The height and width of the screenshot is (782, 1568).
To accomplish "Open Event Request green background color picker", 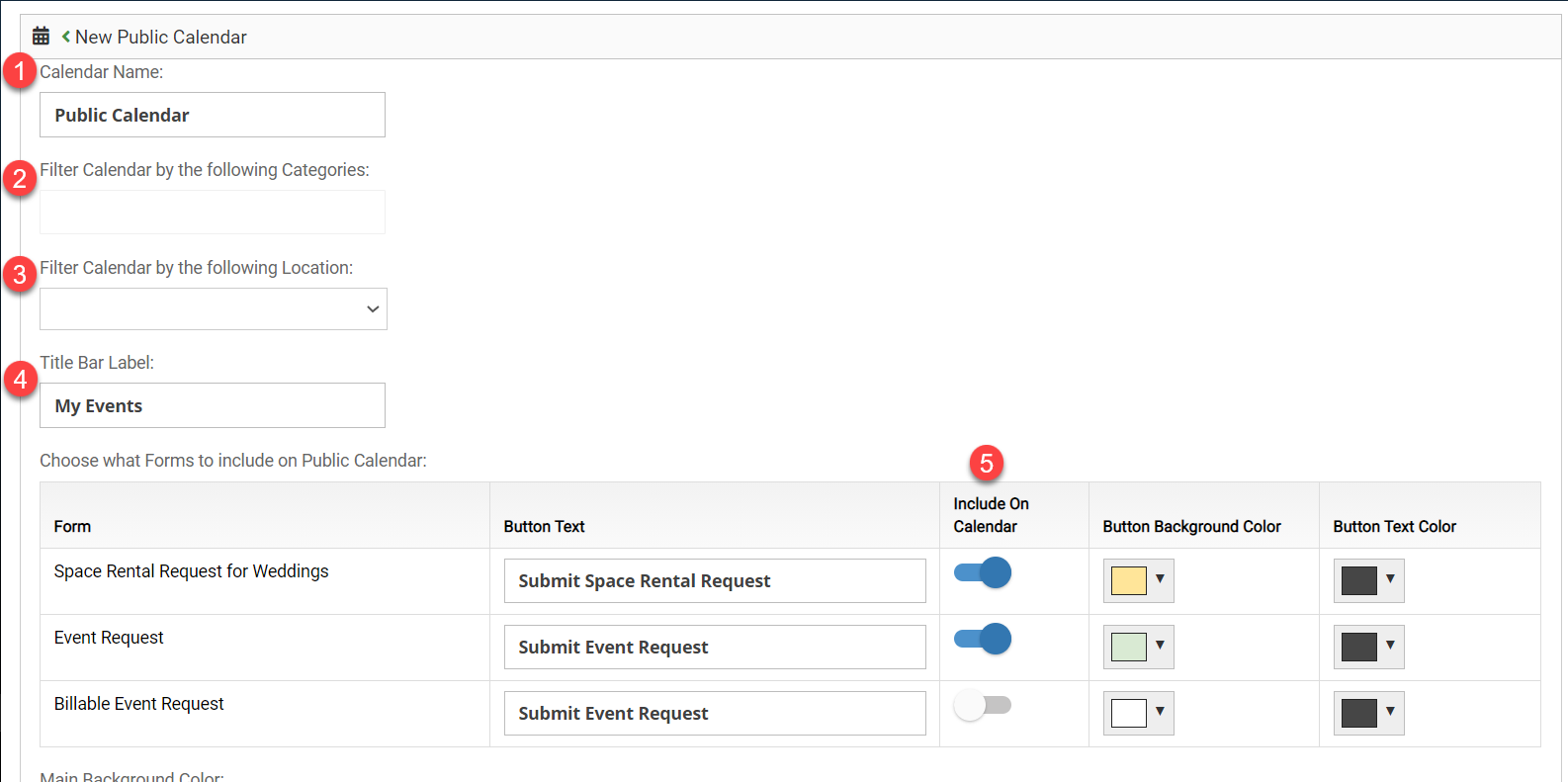I will point(1138,647).
